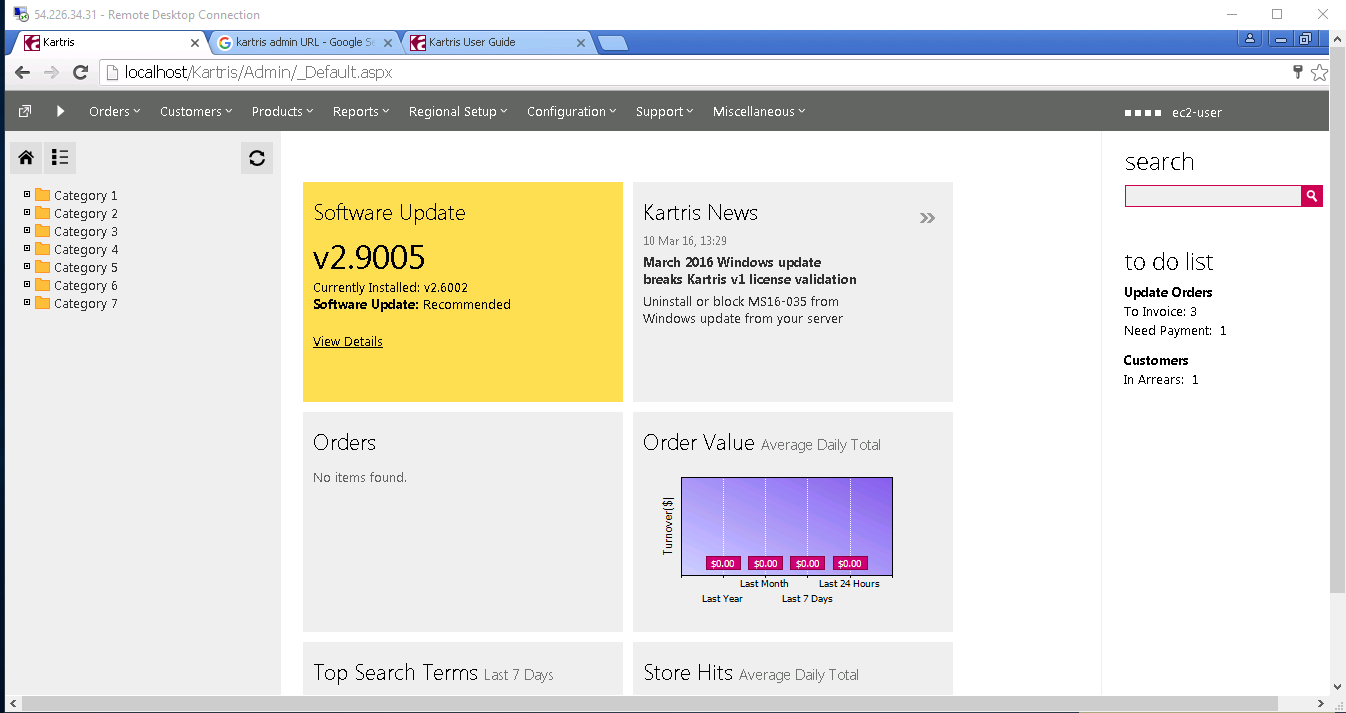Image resolution: width=1346 pixels, height=713 pixels.
Task: Click the magnifier icon to run a search
Action: pyautogui.click(x=1311, y=196)
